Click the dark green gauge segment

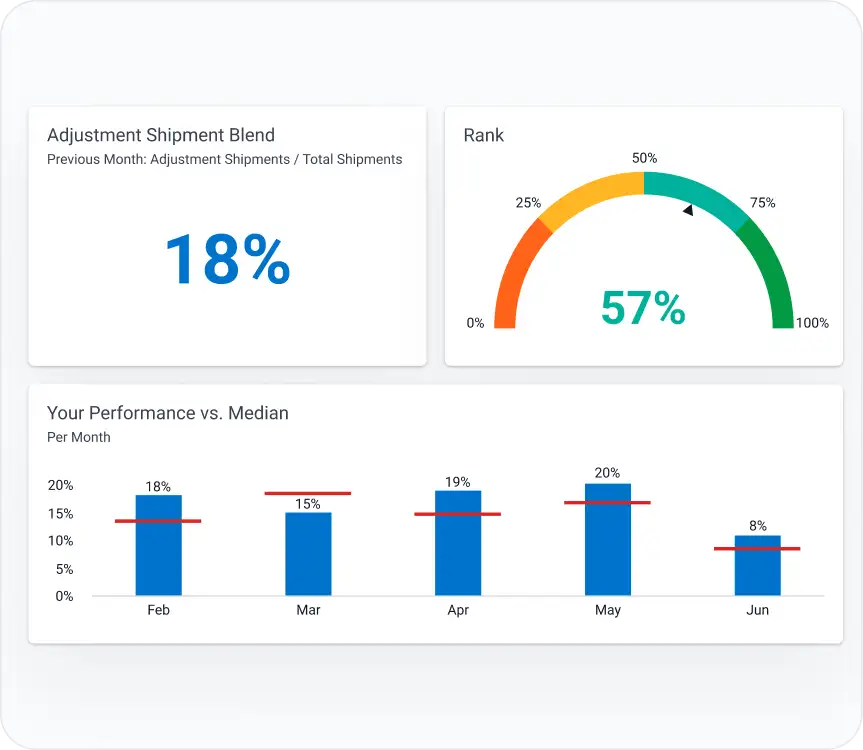(773, 270)
